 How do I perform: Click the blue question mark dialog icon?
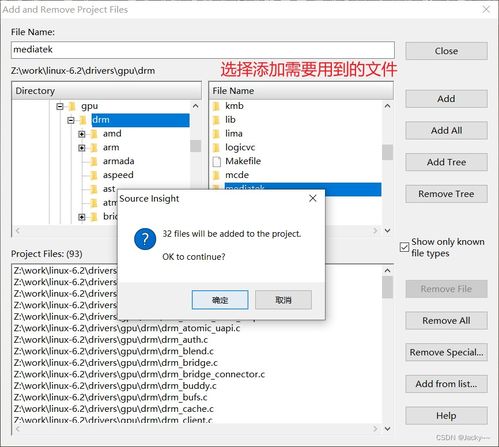point(145,239)
